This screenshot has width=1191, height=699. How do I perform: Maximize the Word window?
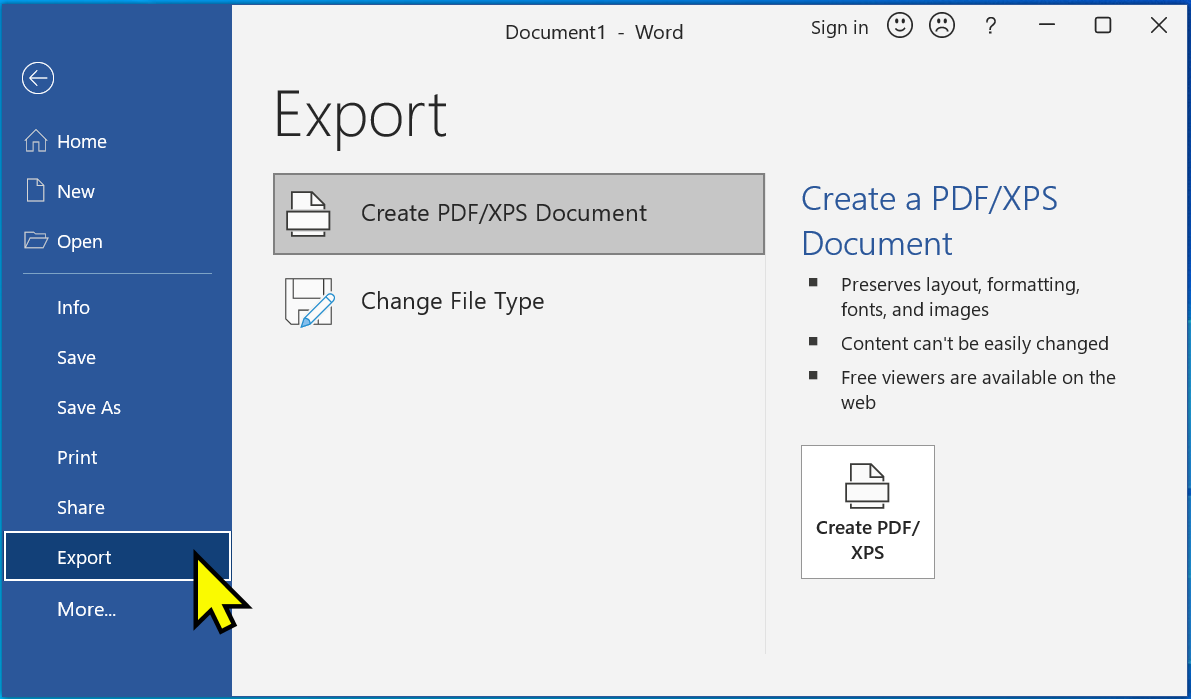(1103, 26)
